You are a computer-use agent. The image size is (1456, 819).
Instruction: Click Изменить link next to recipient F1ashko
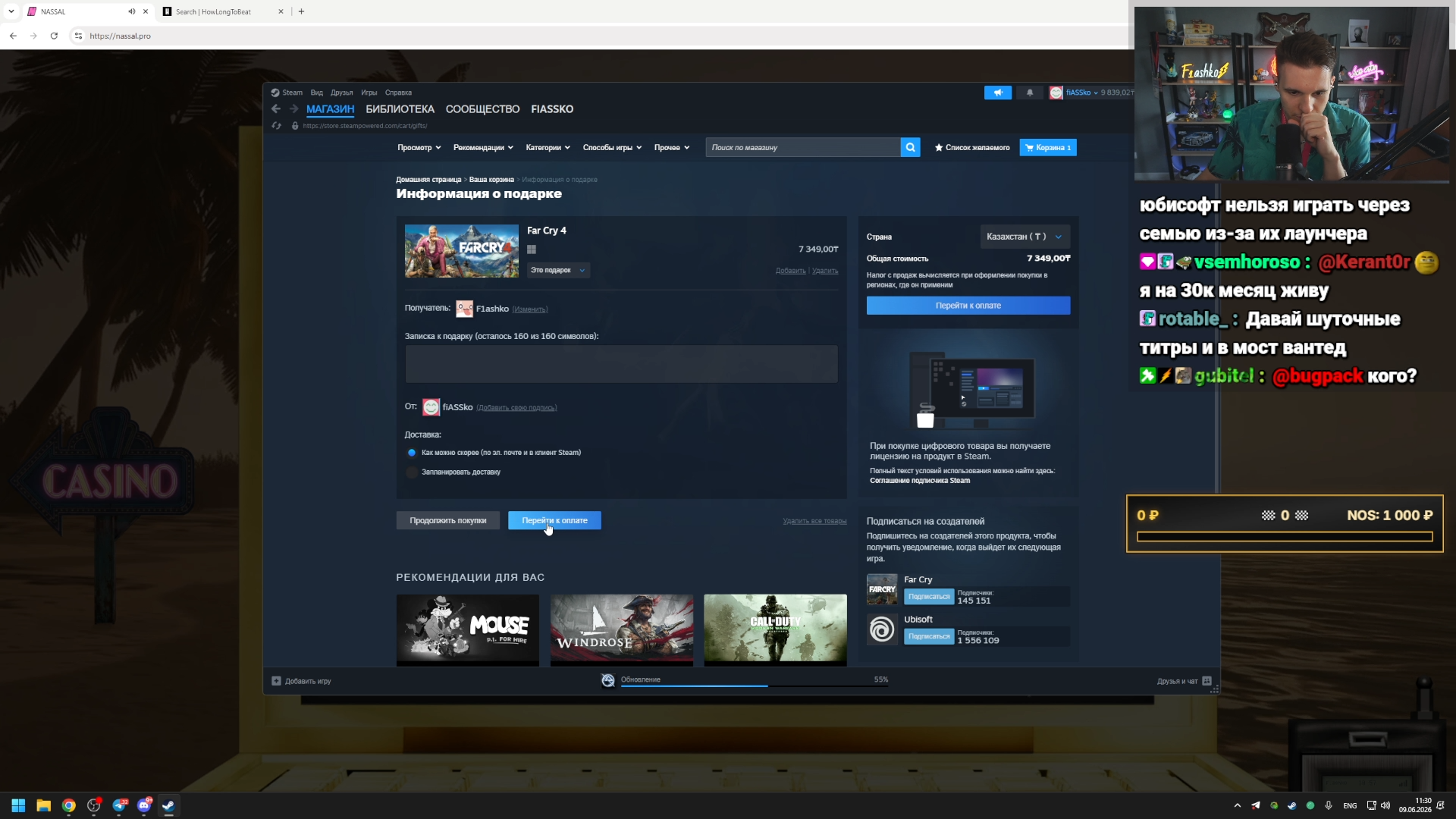[x=530, y=309]
